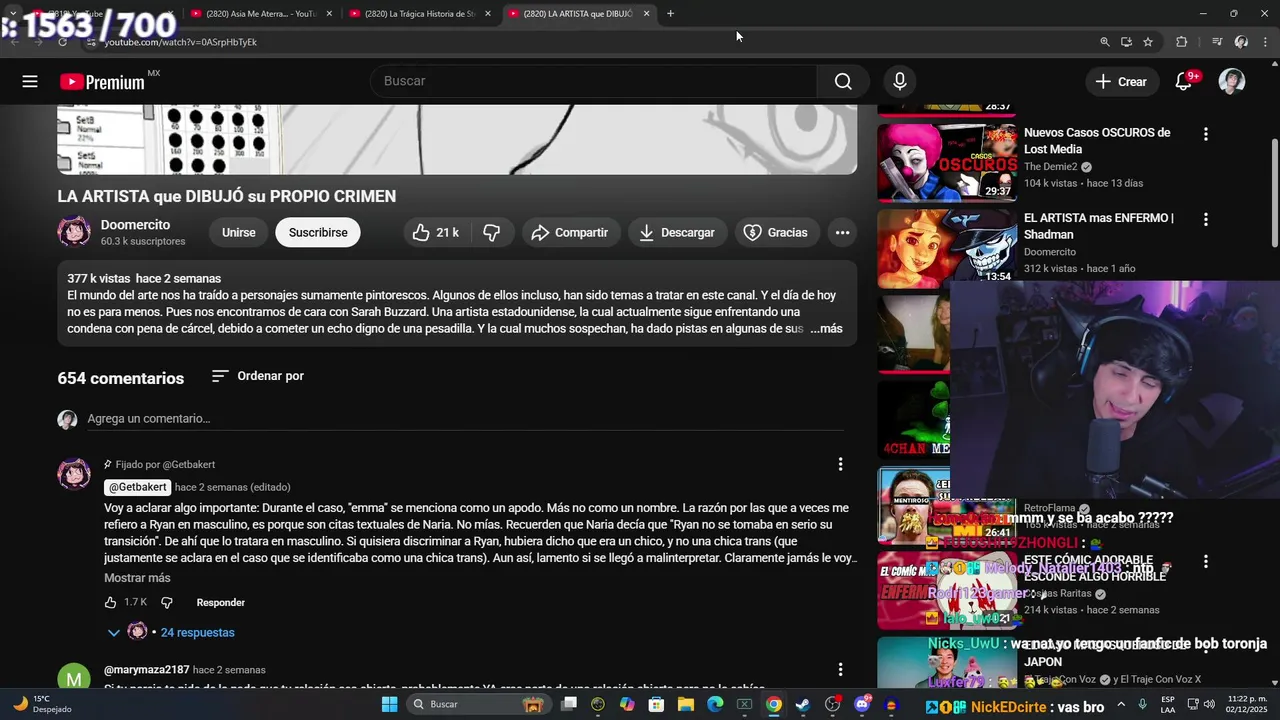Open the pinned commenter's avatar
1280x720 pixels.
coord(74,474)
